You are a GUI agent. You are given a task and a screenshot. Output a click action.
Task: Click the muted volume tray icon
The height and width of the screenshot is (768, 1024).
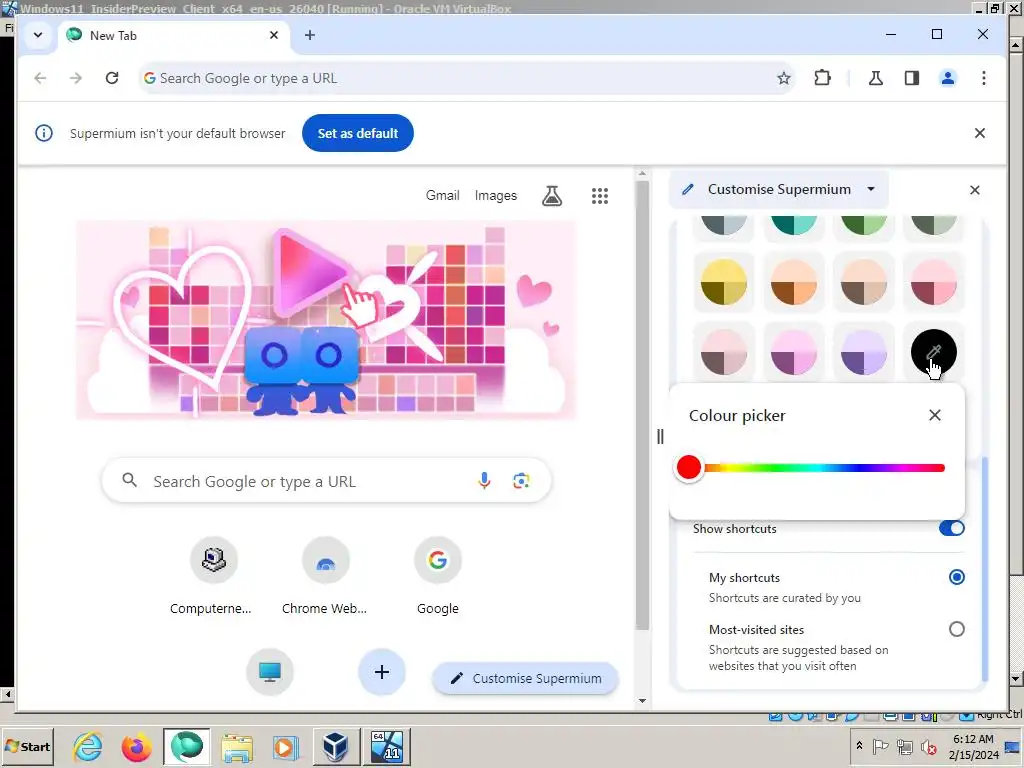(927, 746)
